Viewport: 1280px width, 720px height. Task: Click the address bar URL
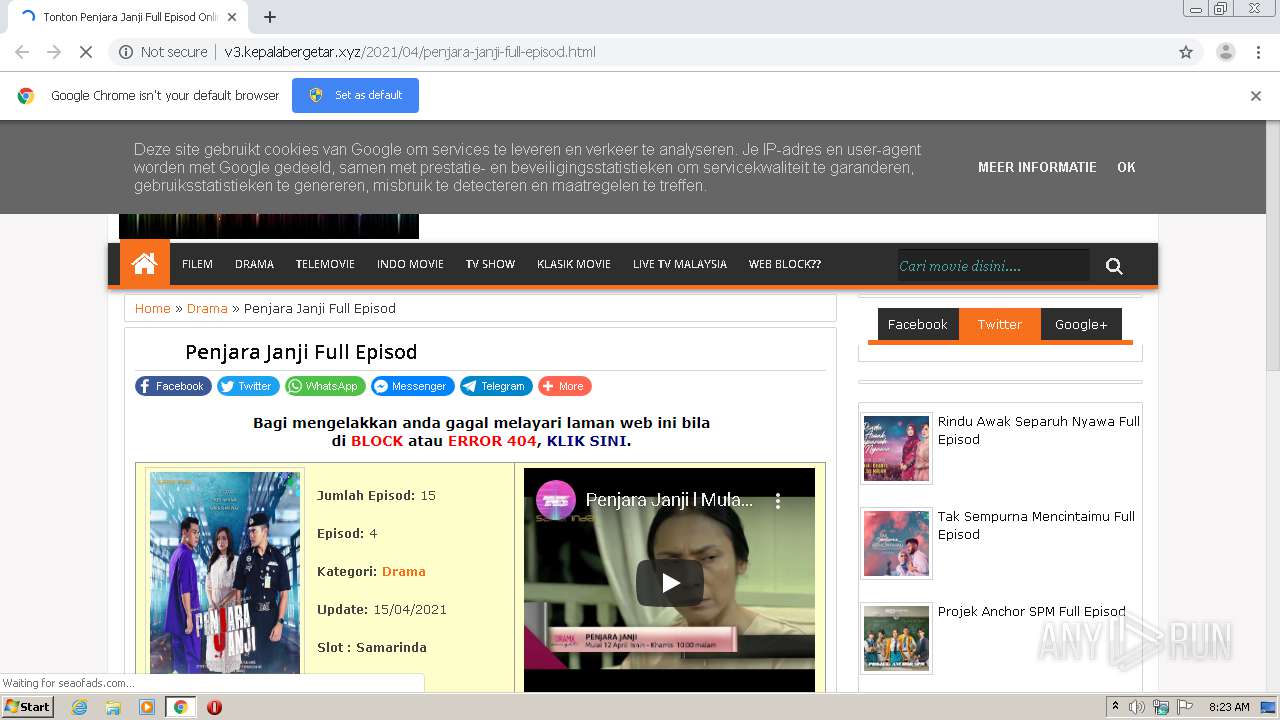(x=410, y=52)
